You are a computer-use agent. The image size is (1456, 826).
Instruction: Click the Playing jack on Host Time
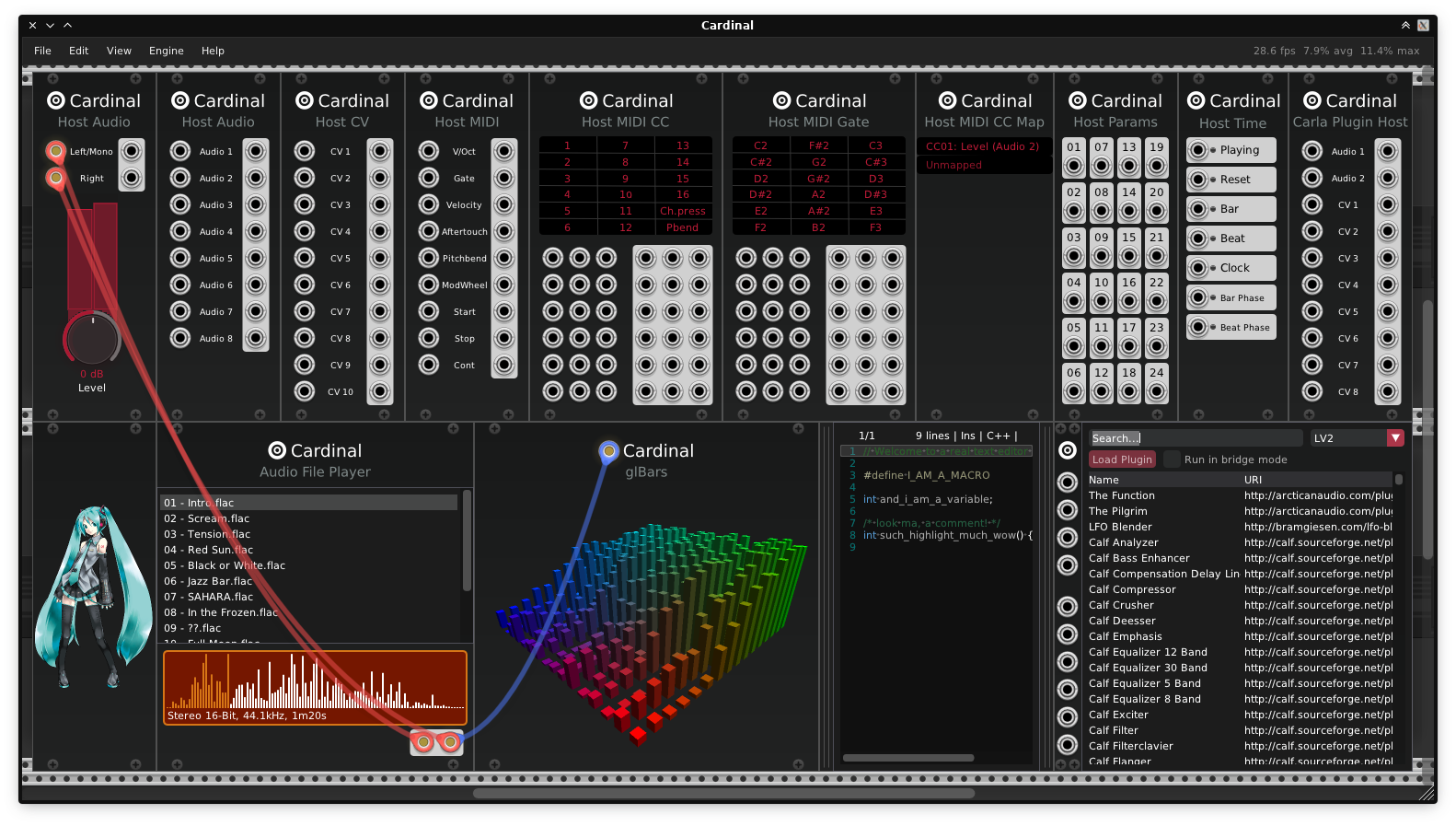[x=1198, y=149]
